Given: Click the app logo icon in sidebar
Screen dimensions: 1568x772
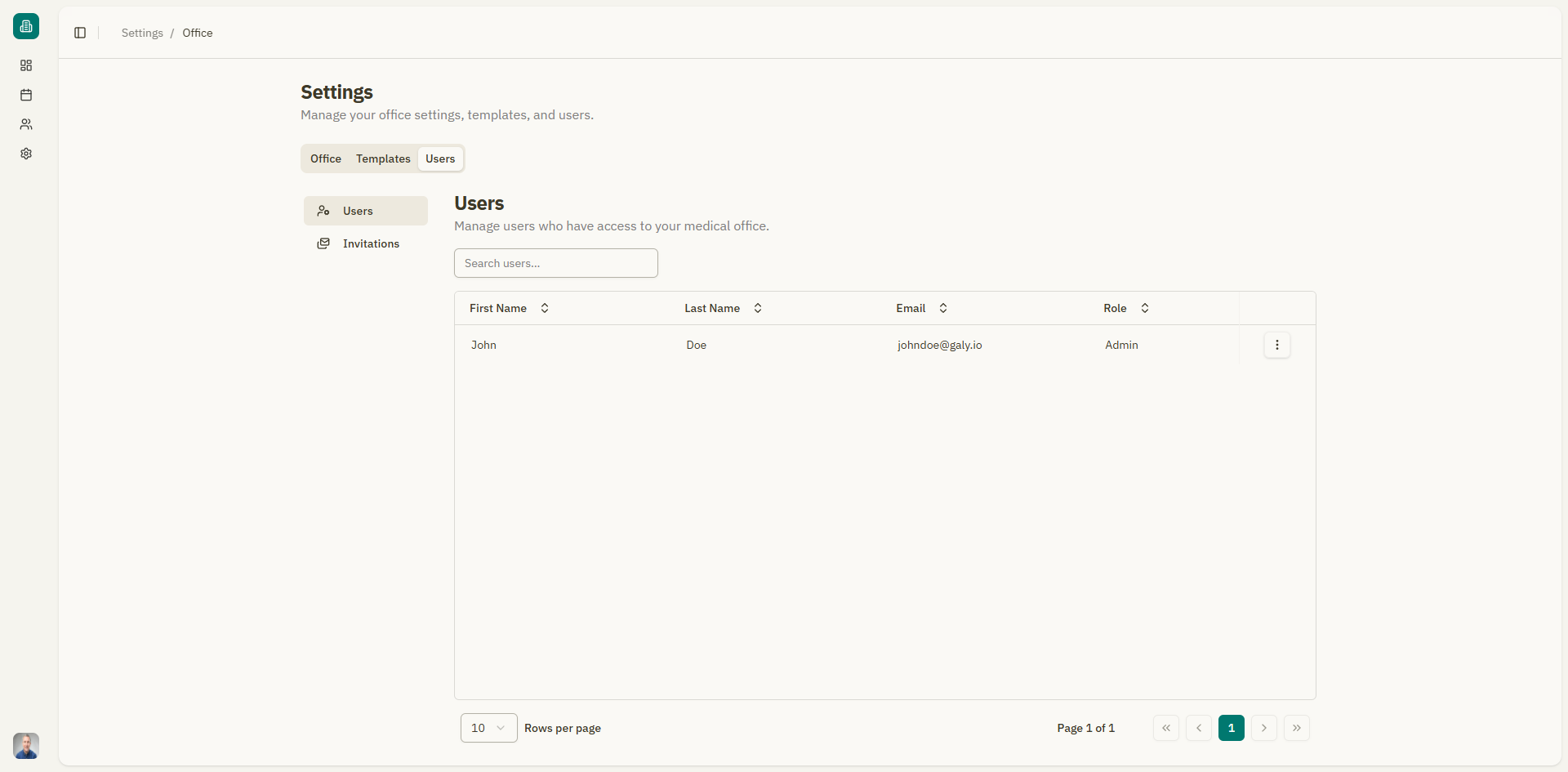Looking at the screenshot, I should [x=26, y=26].
